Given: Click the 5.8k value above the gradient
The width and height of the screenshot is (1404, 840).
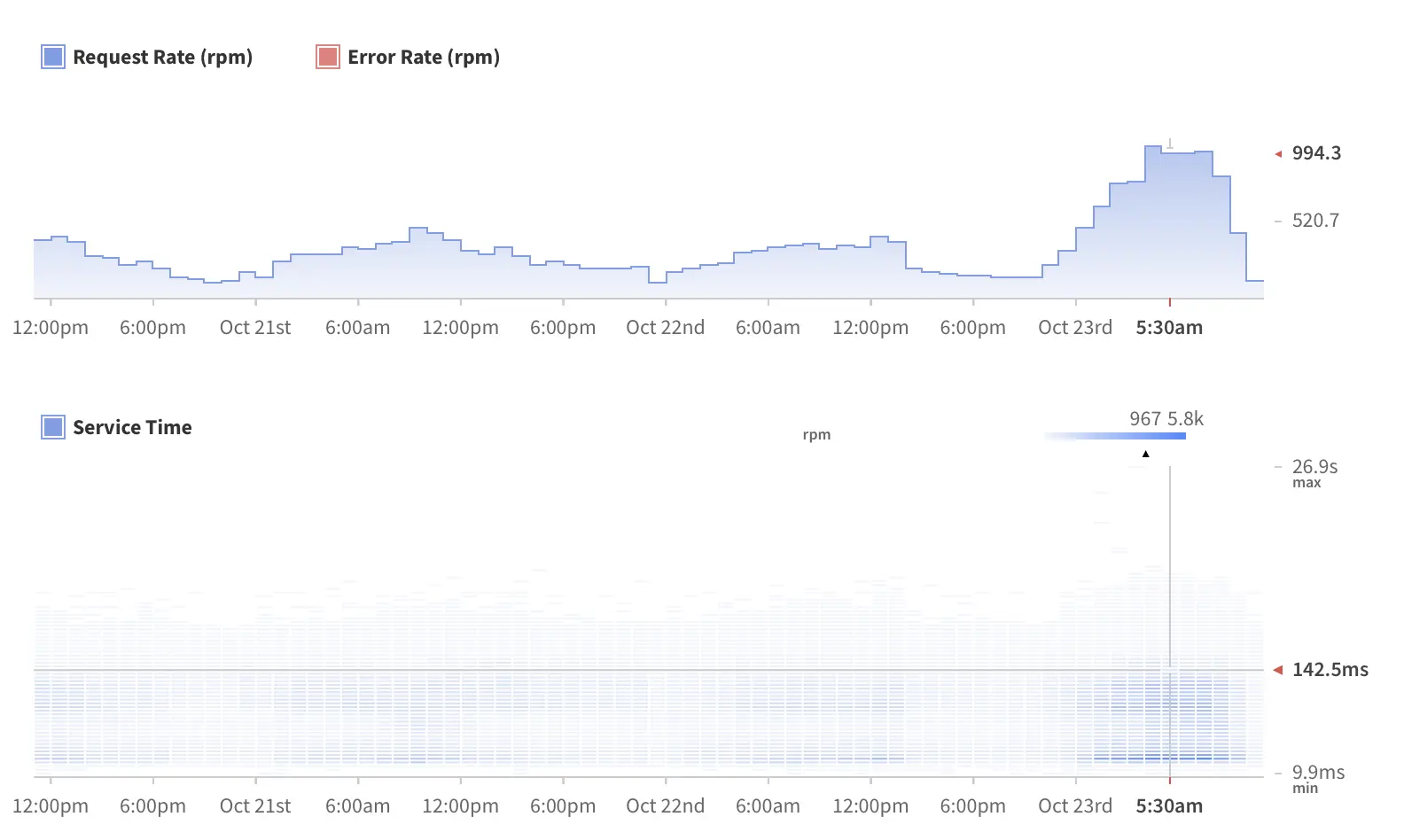Looking at the screenshot, I should pos(1185,418).
